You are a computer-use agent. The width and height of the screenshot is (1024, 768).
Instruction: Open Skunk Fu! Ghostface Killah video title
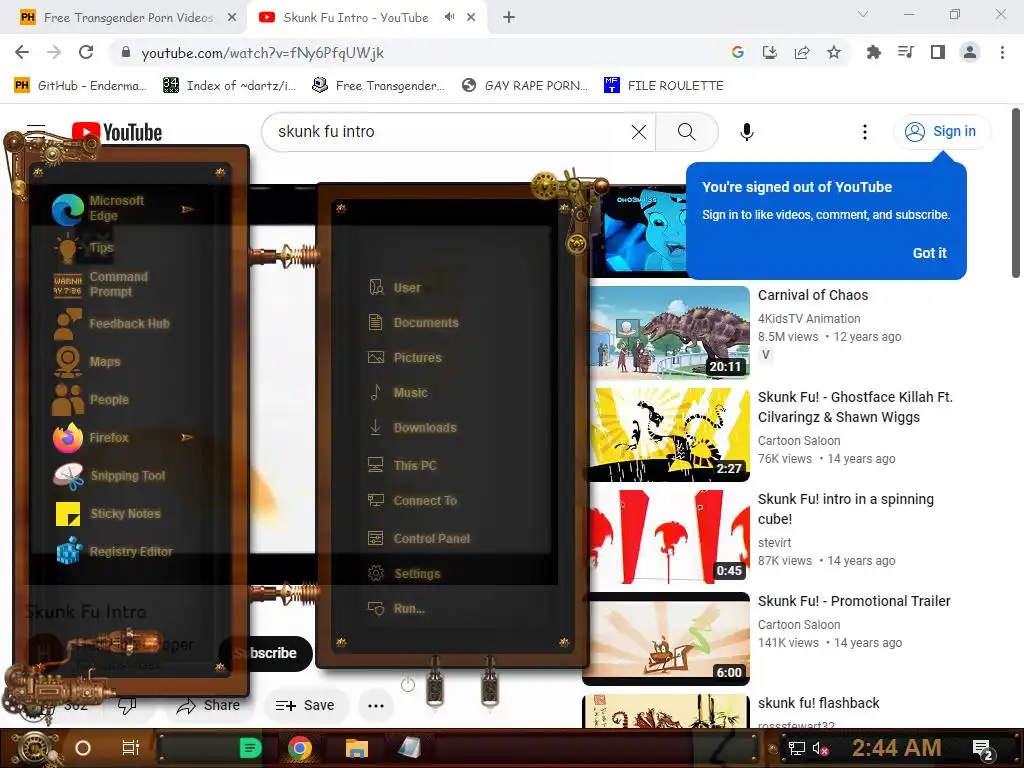tap(855, 407)
